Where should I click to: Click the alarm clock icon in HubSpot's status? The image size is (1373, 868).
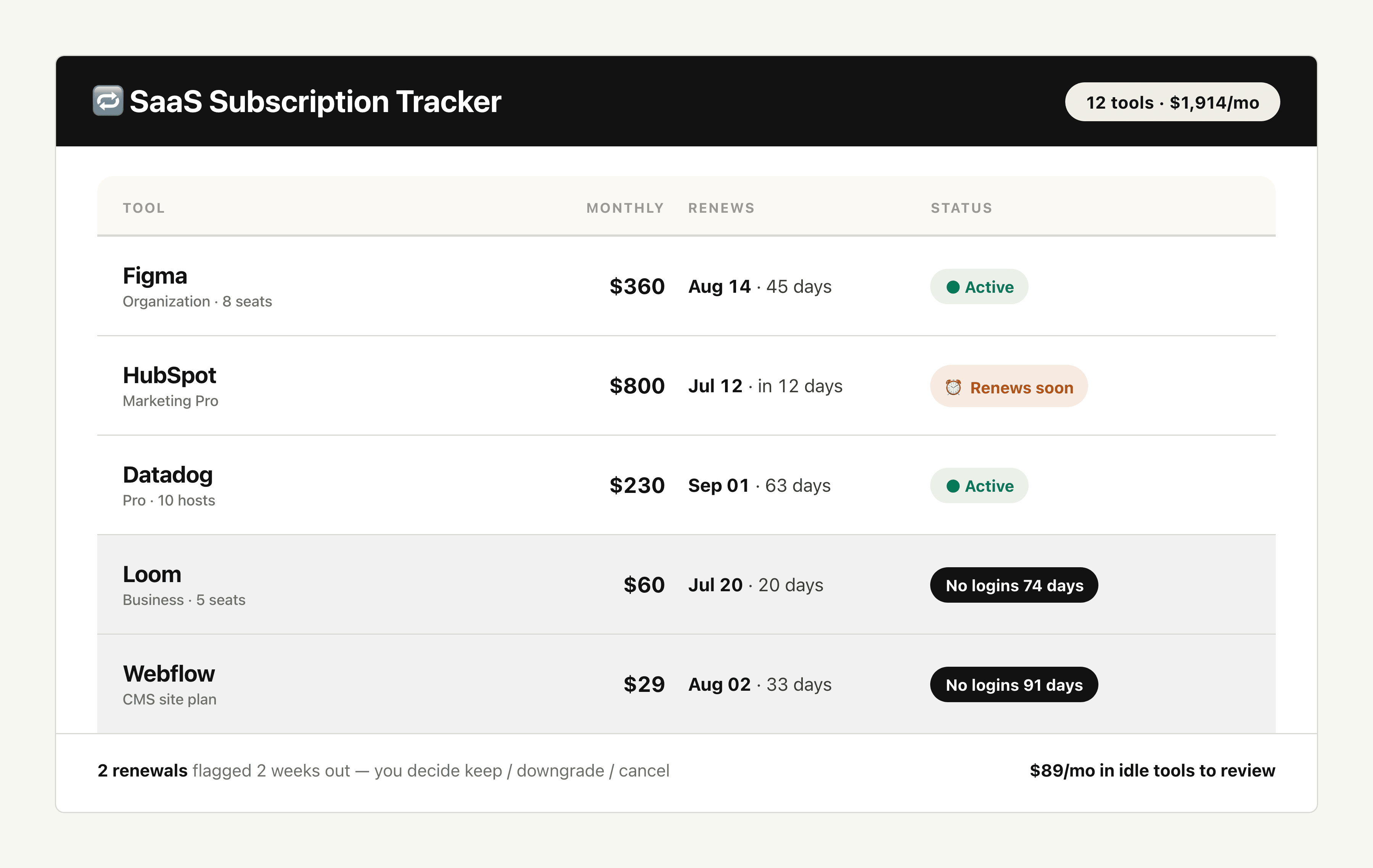[x=953, y=388]
